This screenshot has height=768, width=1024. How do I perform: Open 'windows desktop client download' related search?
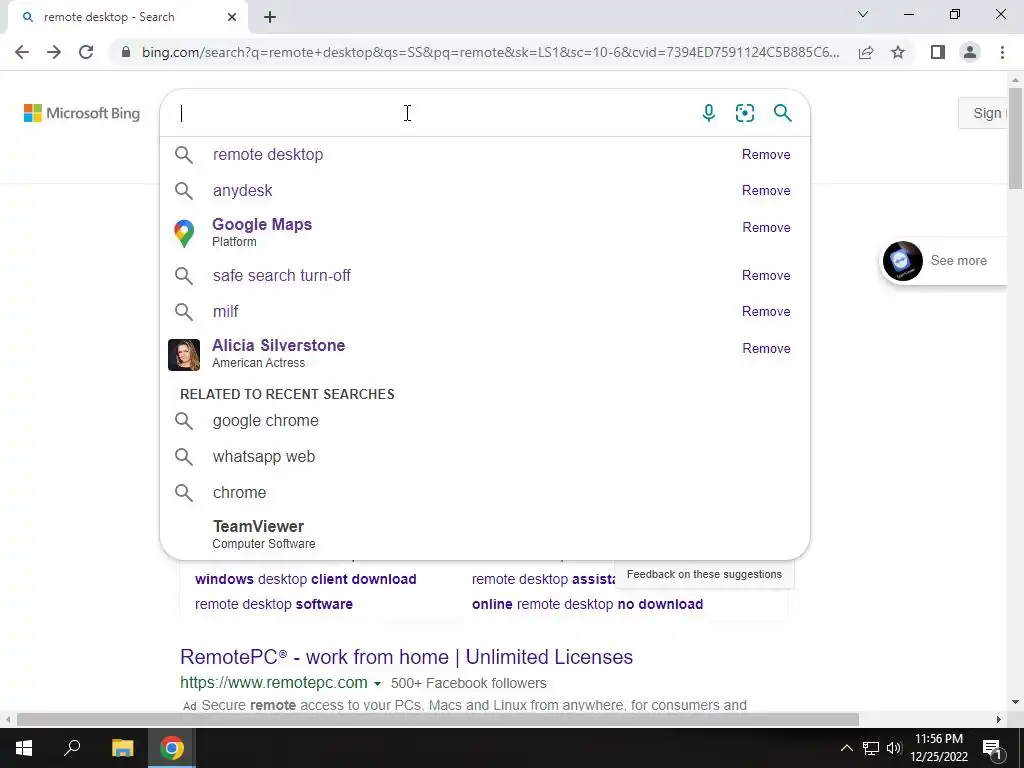pyautogui.click(x=306, y=579)
